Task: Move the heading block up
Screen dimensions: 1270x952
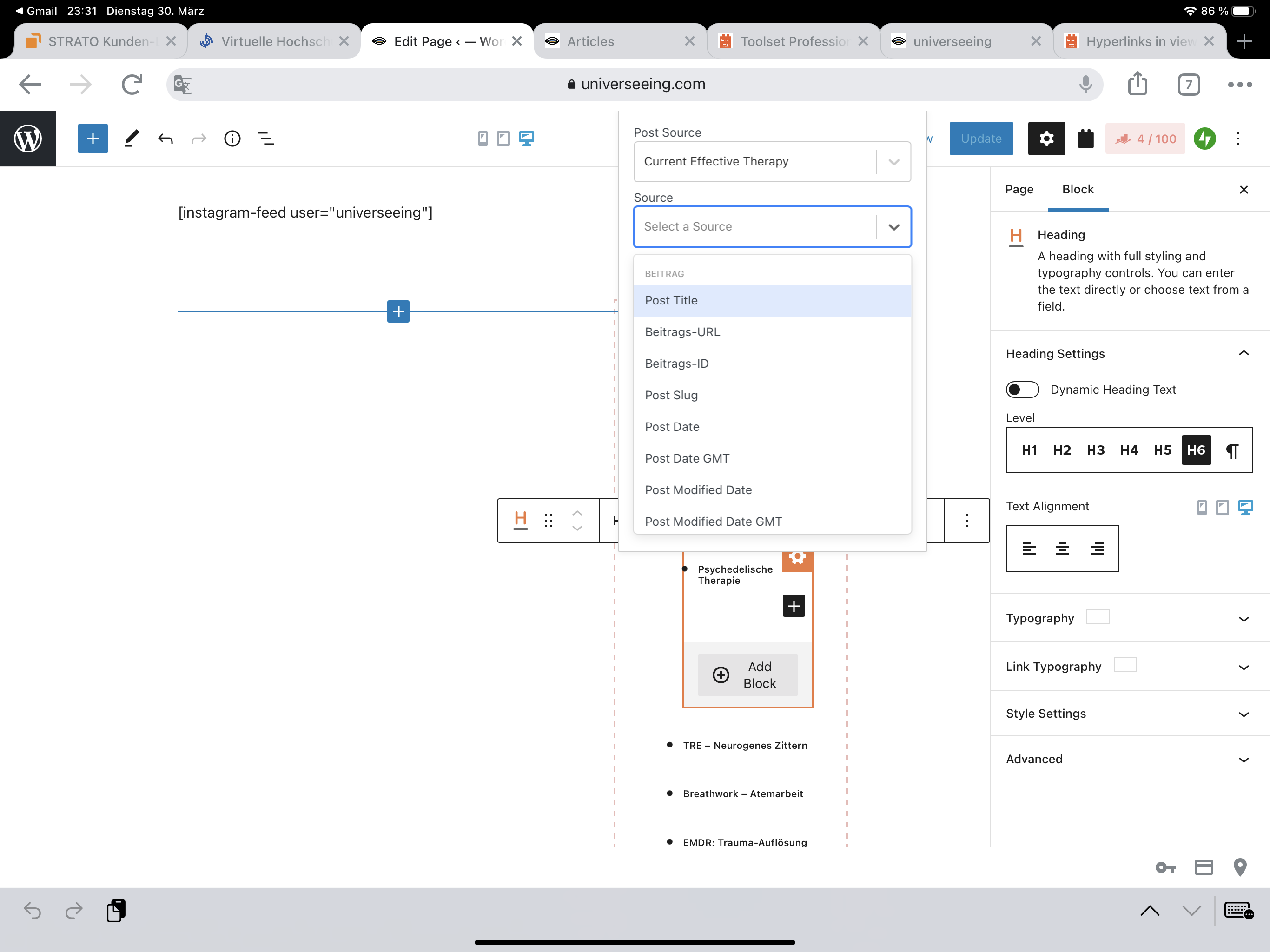Action: pos(577,513)
